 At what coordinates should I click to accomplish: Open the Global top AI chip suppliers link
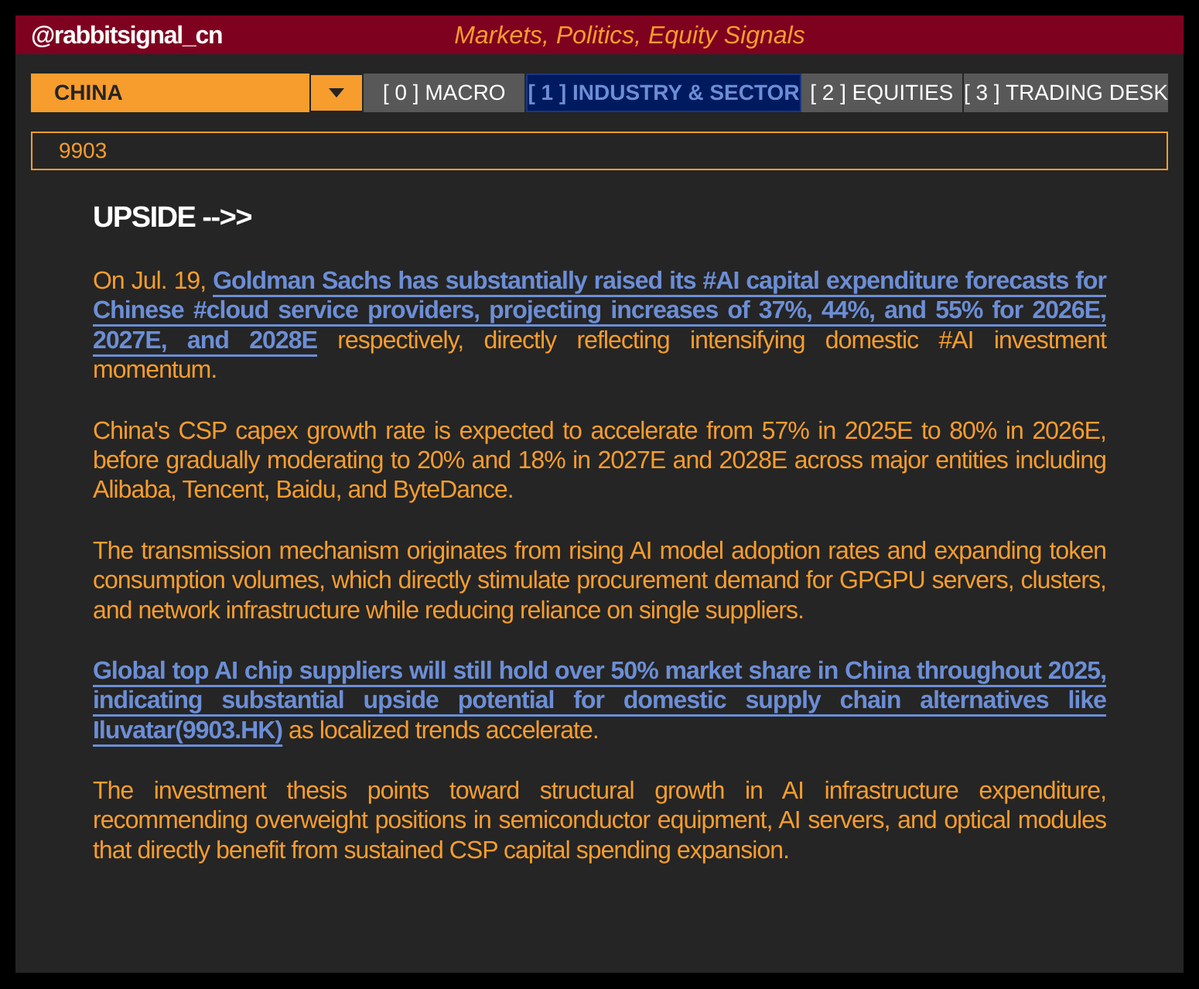point(600,700)
